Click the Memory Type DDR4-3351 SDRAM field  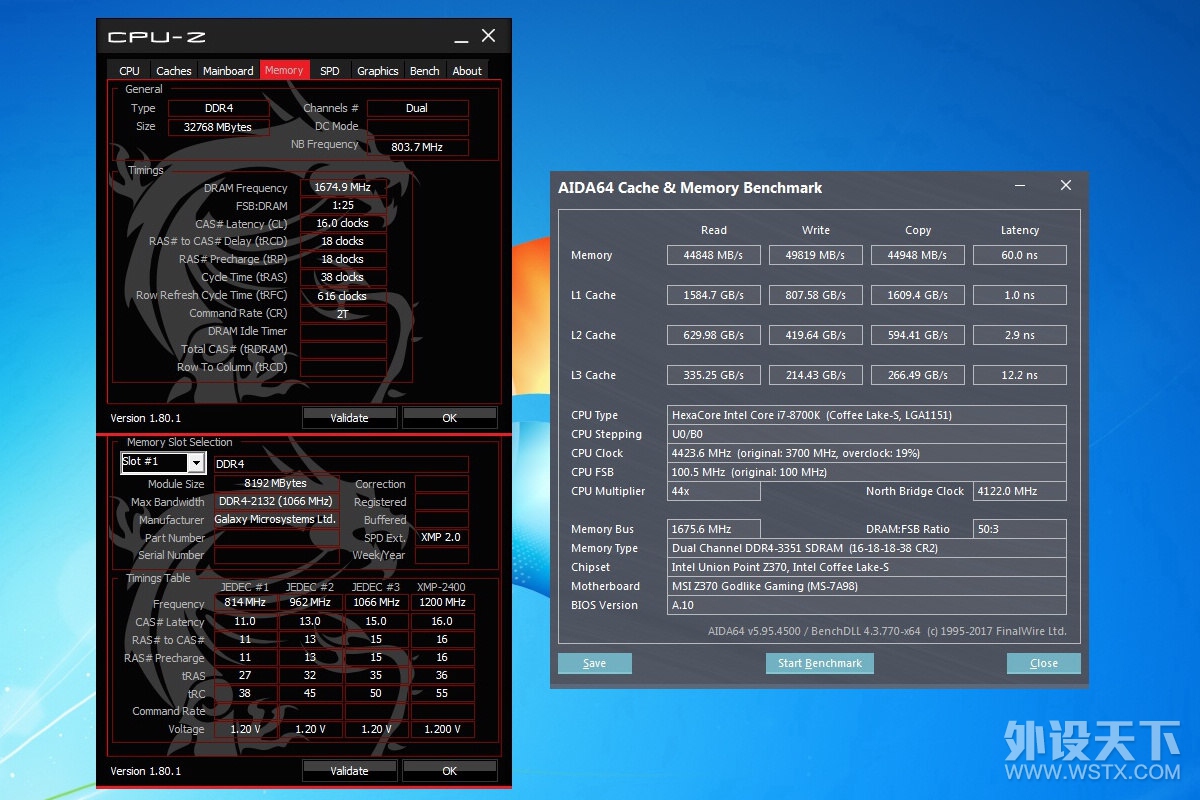[867, 548]
